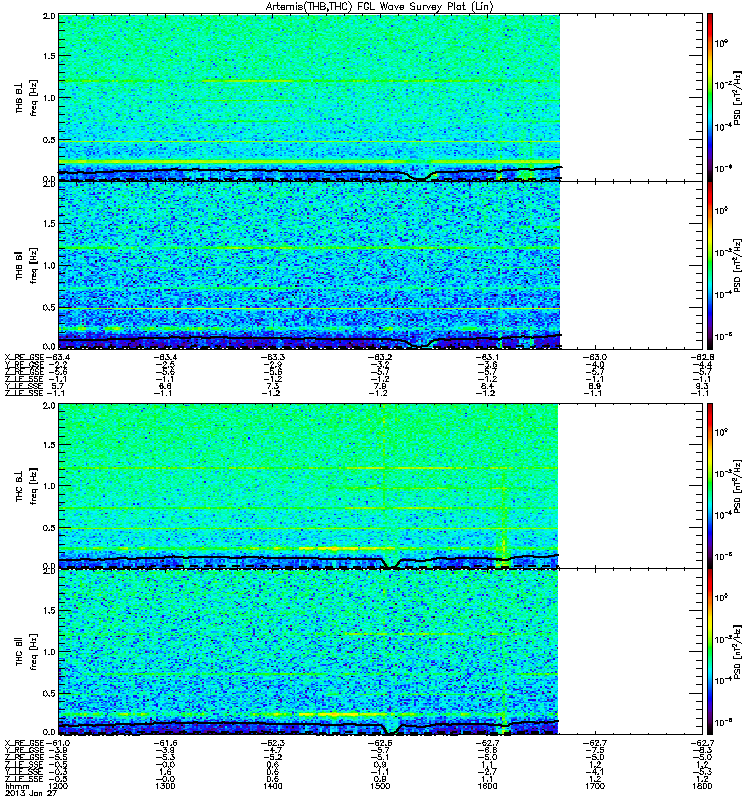Click the '1.0' frequency tick of the THB B∥ panel

click(49, 265)
